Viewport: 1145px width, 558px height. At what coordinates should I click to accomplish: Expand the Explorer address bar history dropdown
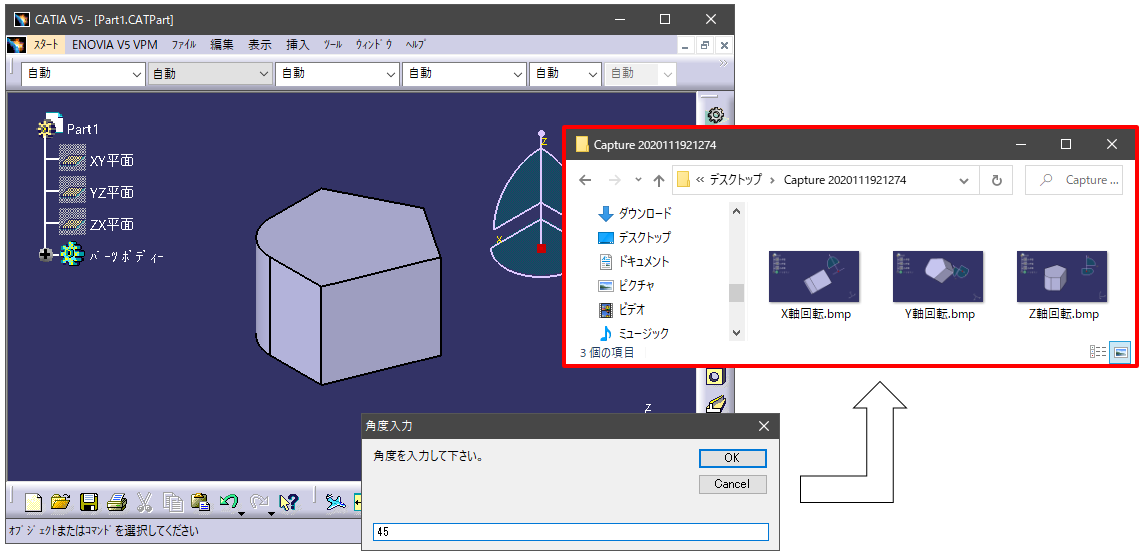pyautogui.click(x=964, y=180)
